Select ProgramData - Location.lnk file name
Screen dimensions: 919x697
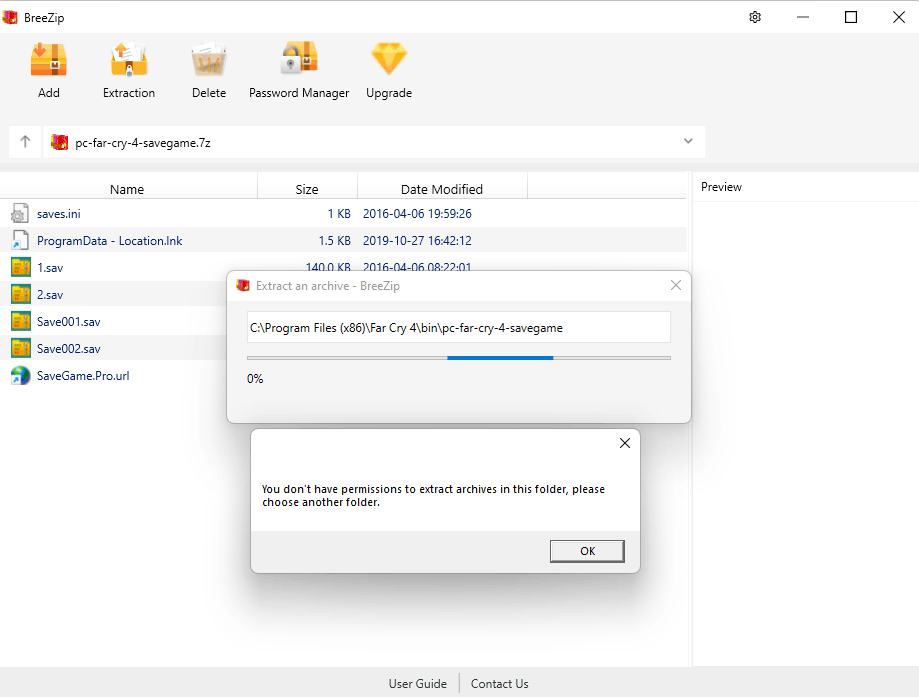(110, 240)
